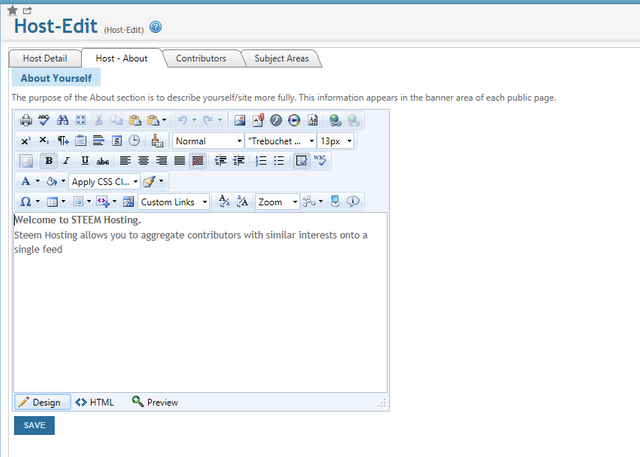Viewport: 640px width, 457px height.
Task: Align text to the right
Action: (x=161, y=161)
